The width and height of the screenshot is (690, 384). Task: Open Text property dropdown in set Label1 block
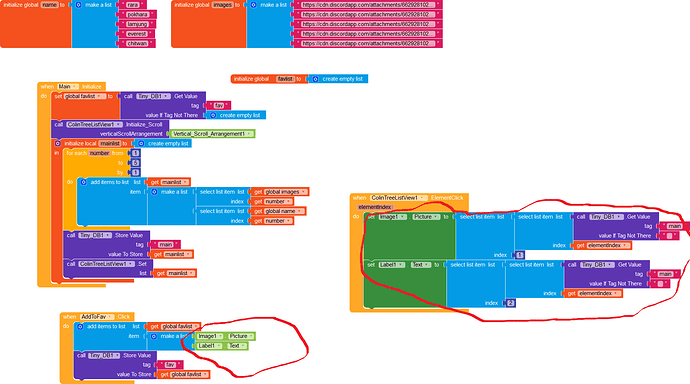coord(426,265)
